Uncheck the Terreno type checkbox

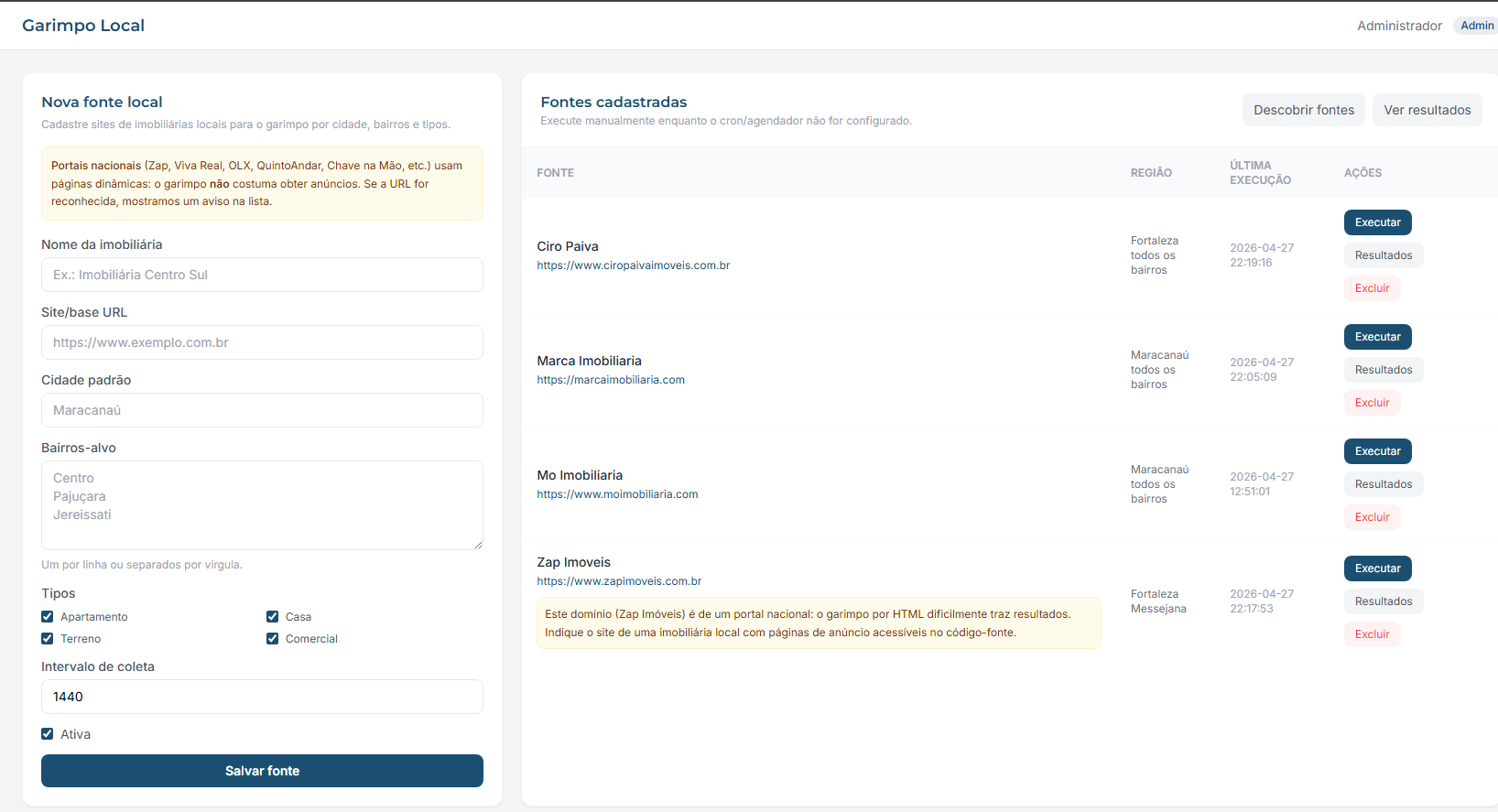(x=48, y=639)
